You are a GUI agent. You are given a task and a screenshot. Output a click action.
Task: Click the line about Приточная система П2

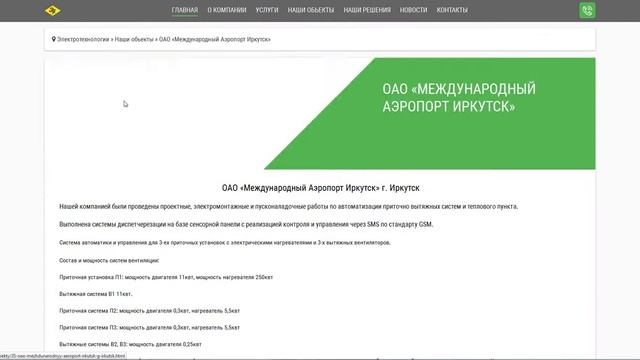[x=149, y=311]
